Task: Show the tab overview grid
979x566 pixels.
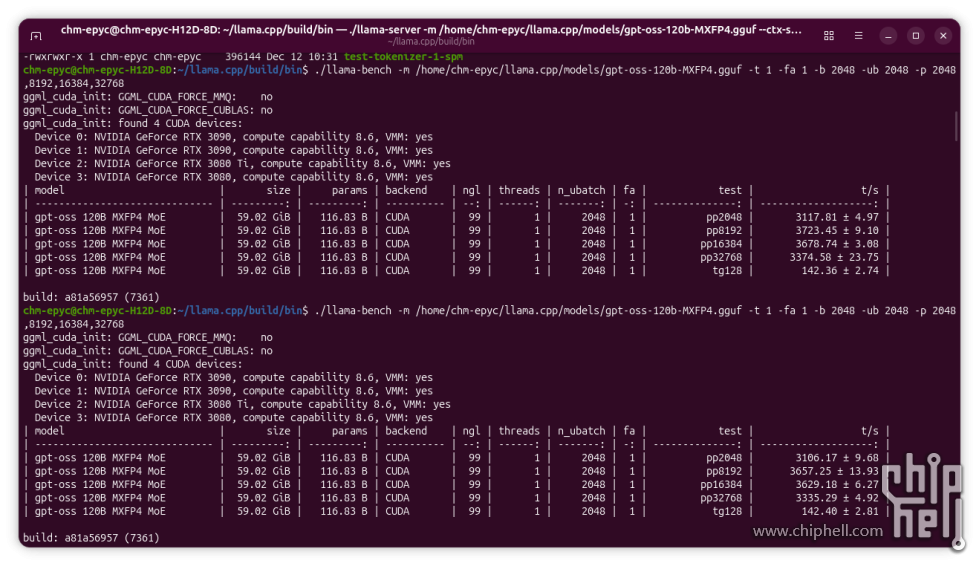Action: [829, 36]
